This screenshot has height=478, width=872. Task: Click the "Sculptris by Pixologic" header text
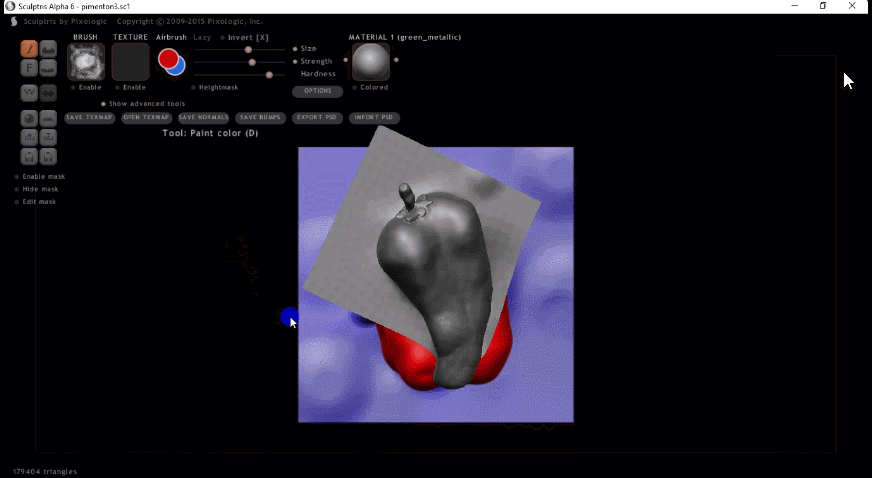65,21
